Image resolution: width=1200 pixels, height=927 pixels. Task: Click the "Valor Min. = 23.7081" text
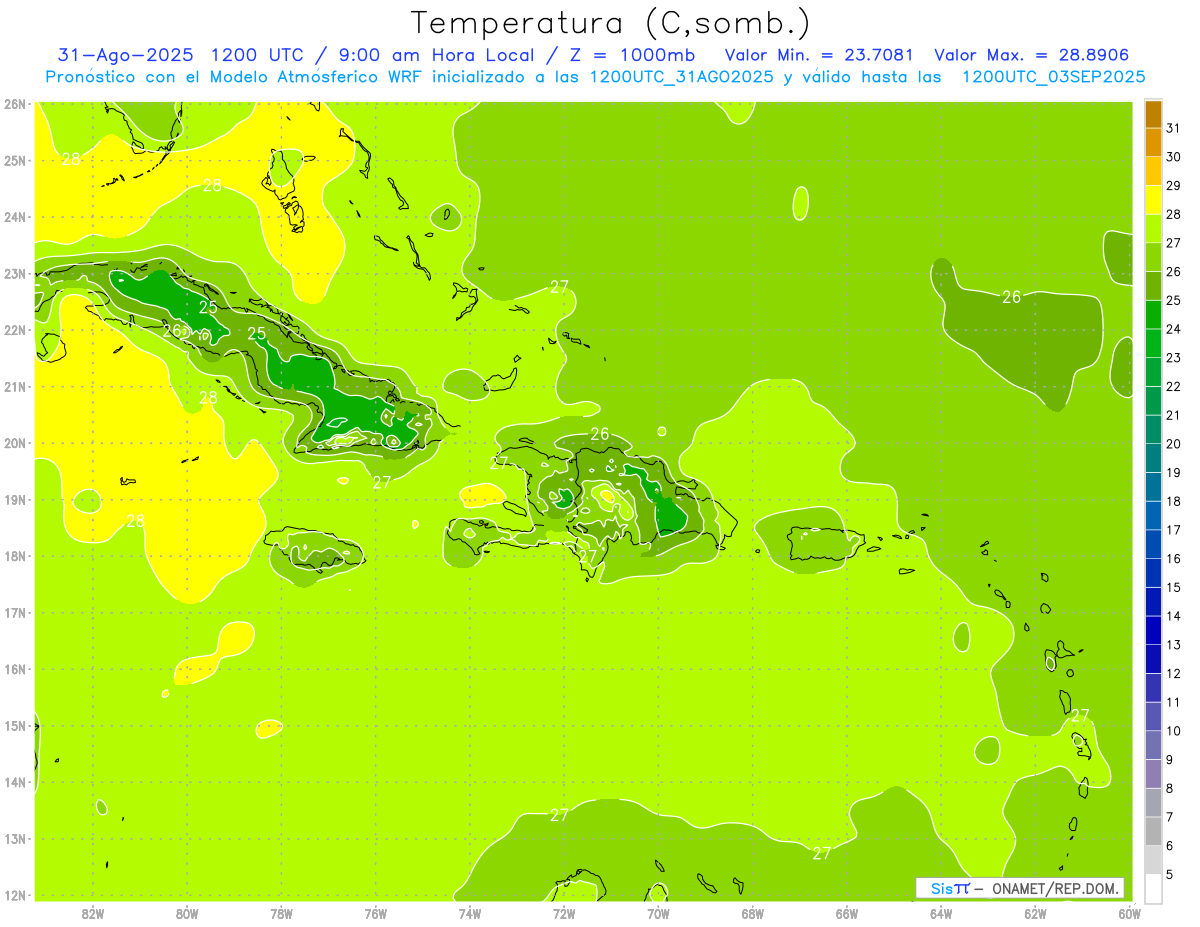pyautogui.click(x=818, y=55)
